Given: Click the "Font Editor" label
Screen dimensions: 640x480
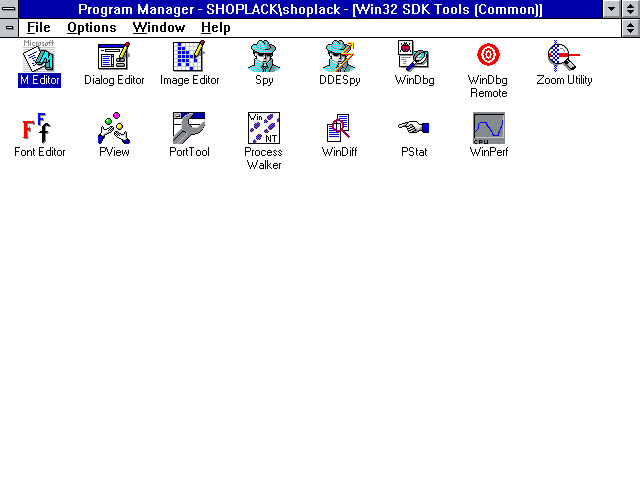Looking at the screenshot, I should click(x=40, y=152).
